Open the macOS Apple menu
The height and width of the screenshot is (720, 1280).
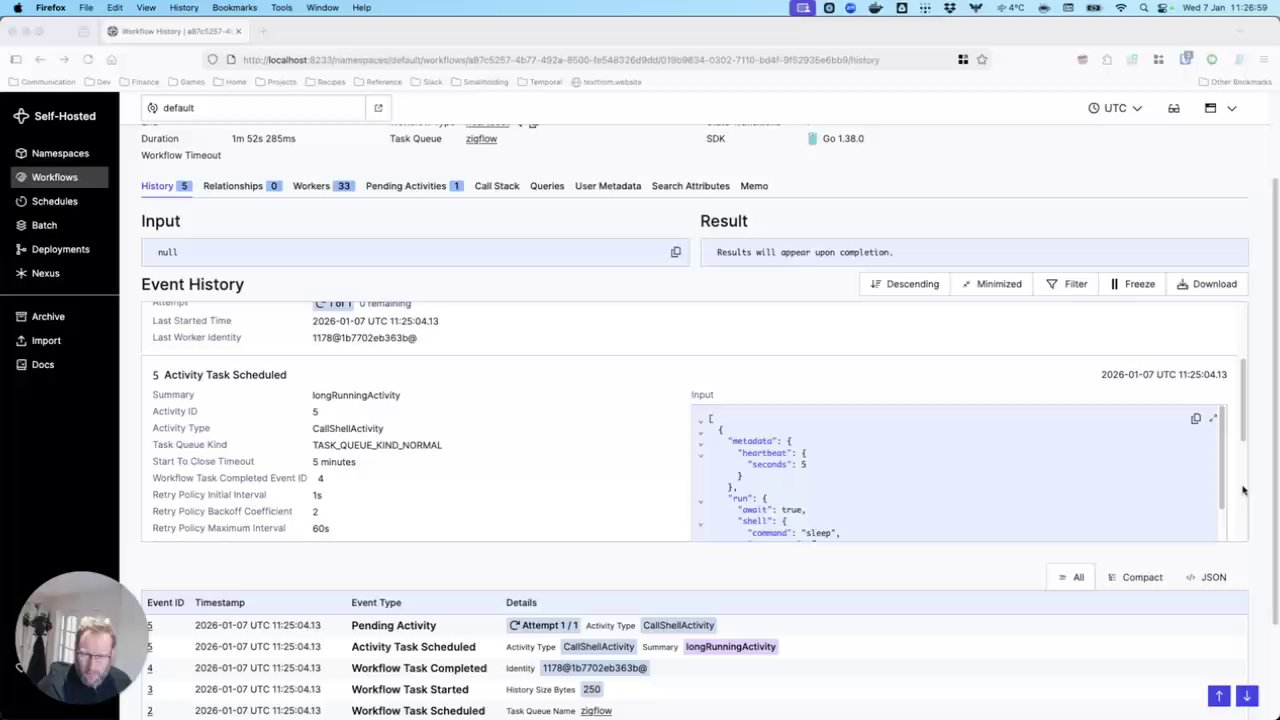point(17,8)
